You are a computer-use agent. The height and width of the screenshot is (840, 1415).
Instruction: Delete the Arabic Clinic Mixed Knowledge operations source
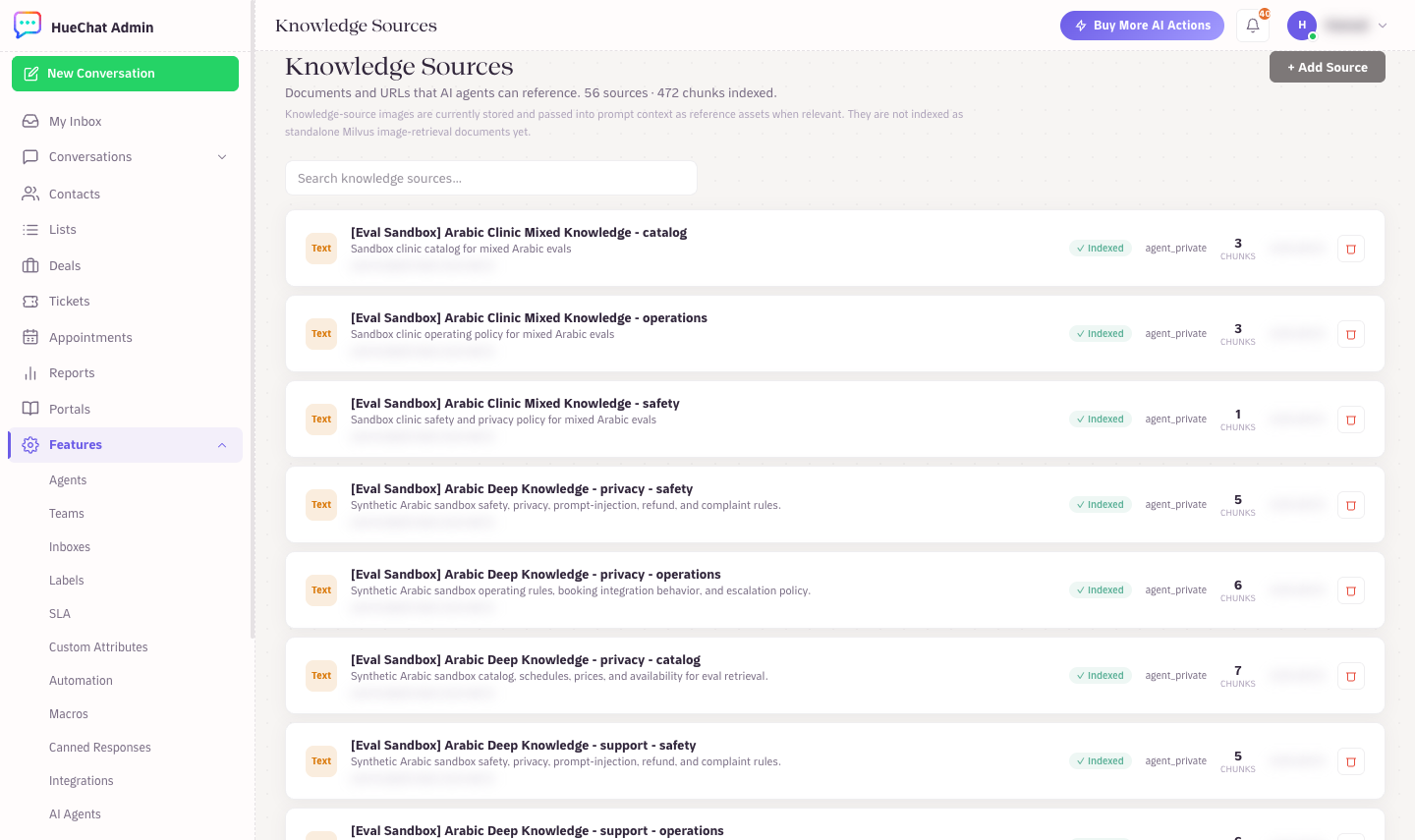click(x=1351, y=334)
